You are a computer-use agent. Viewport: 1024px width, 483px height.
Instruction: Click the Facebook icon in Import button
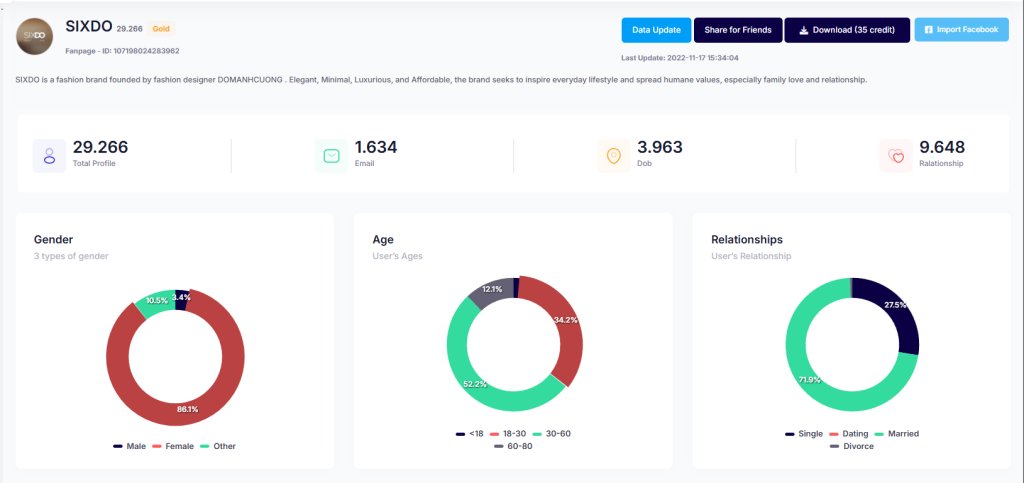click(x=929, y=30)
